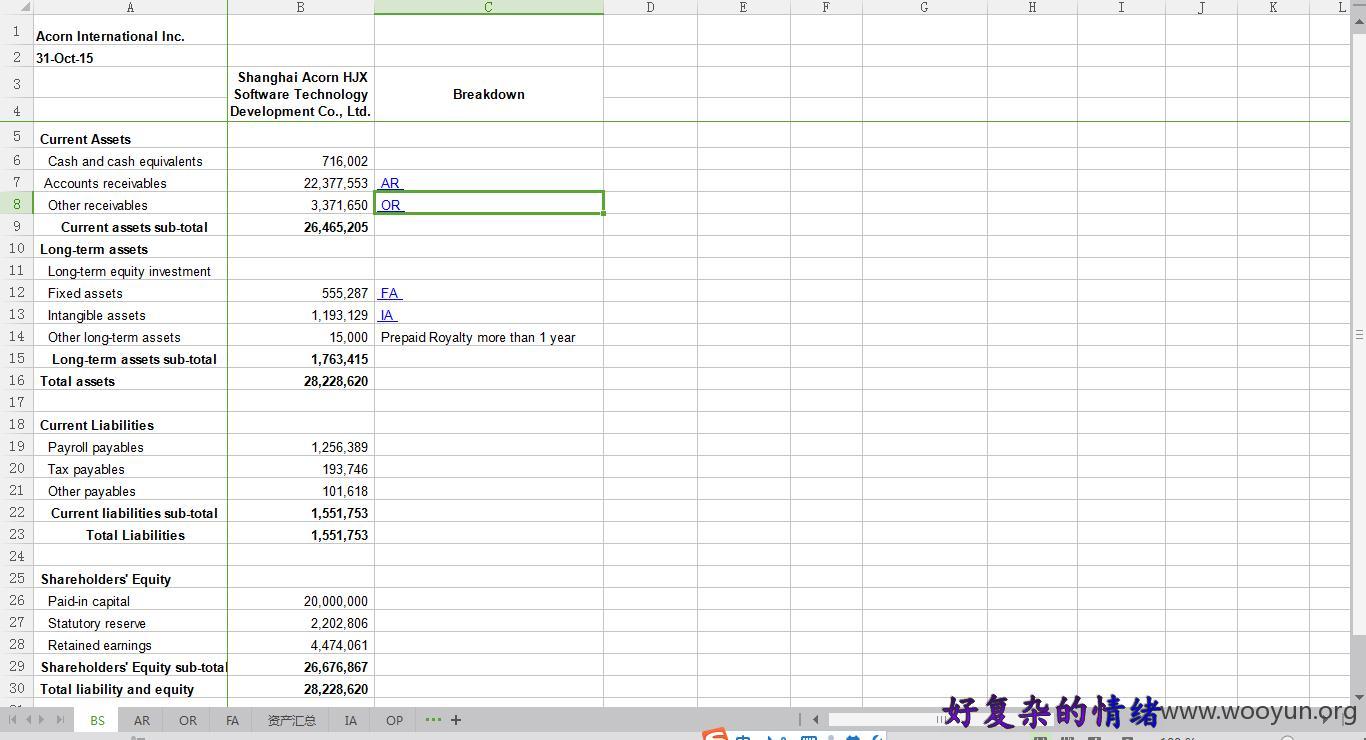The image size is (1366, 740).
Task: Select 'Statutory reserve' label cell
Action: tap(130, 623)
